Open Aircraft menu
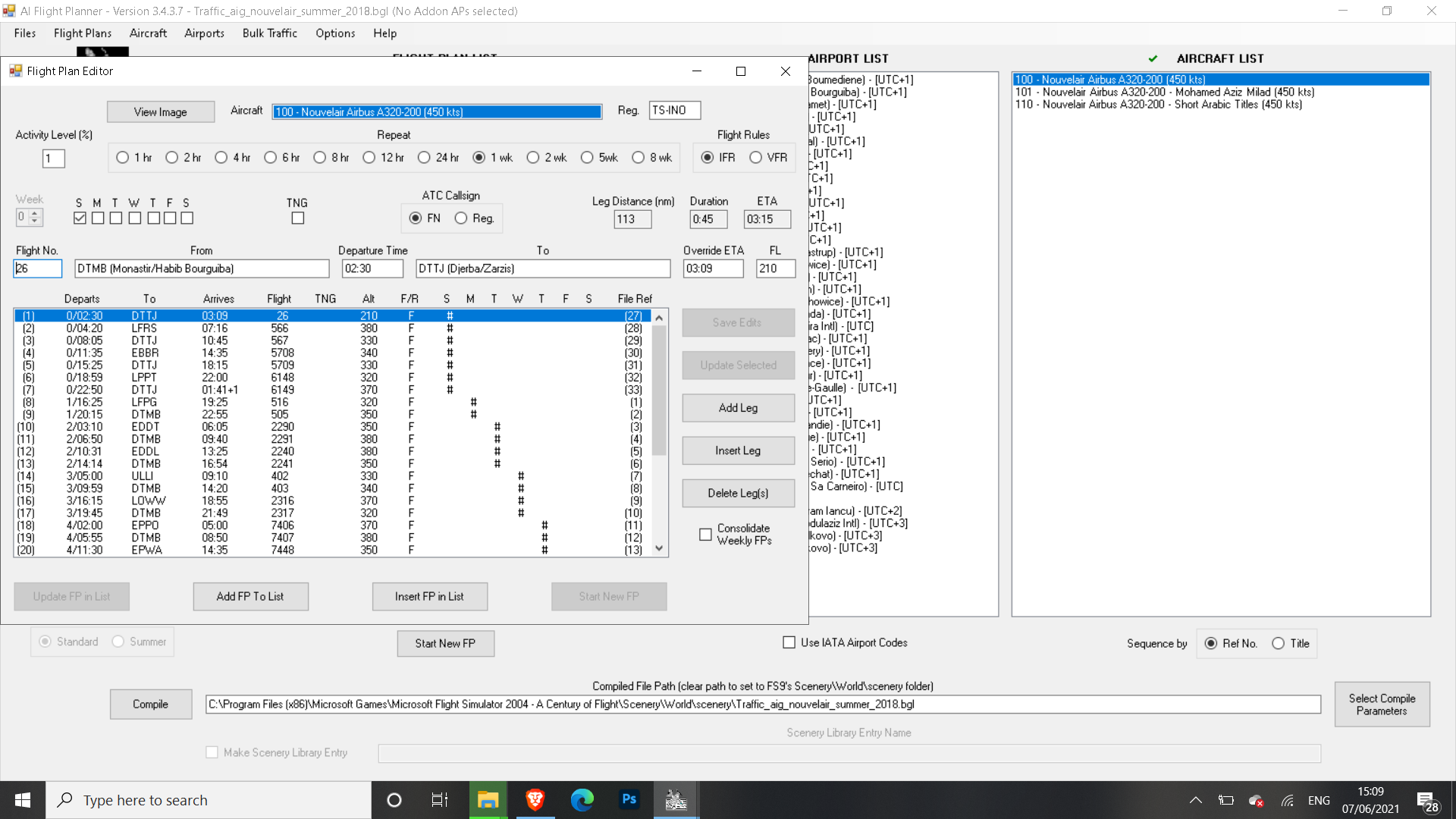The image size is (1456, 819). pos(148,33)
